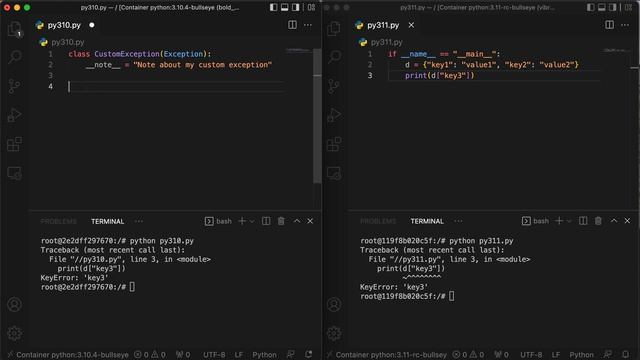Open Extensions in right py311 window
Screen dimensions: 640x360
(x=334, y=144)
